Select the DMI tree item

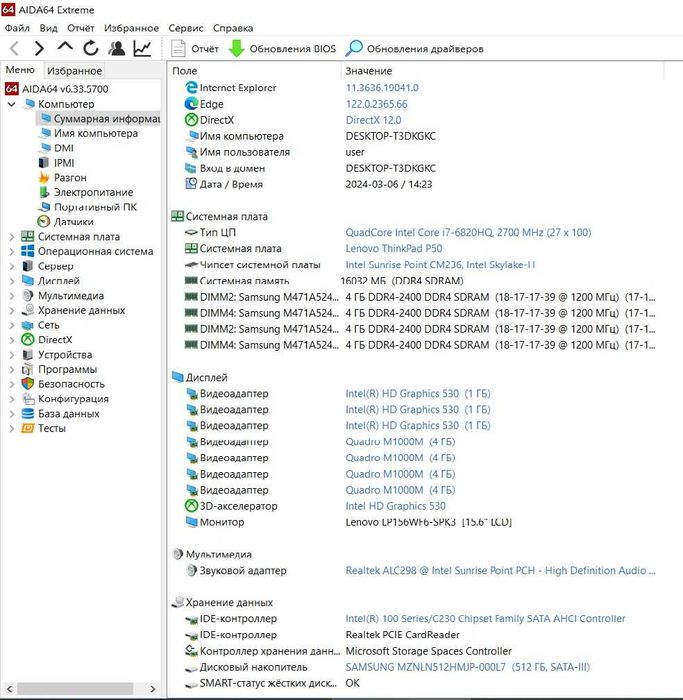(64, 148)
